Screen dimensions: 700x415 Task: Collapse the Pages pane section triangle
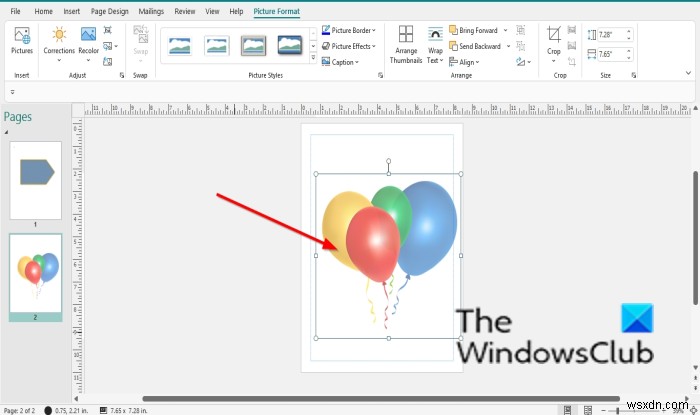pos(6,132)
